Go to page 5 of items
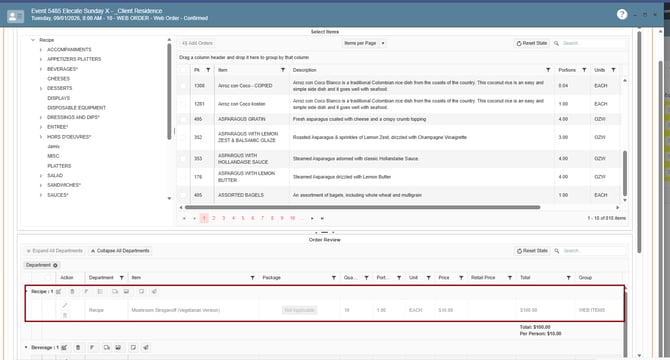Screen dimensions: 670x360 pyautogui.click(x=243, y=218)
